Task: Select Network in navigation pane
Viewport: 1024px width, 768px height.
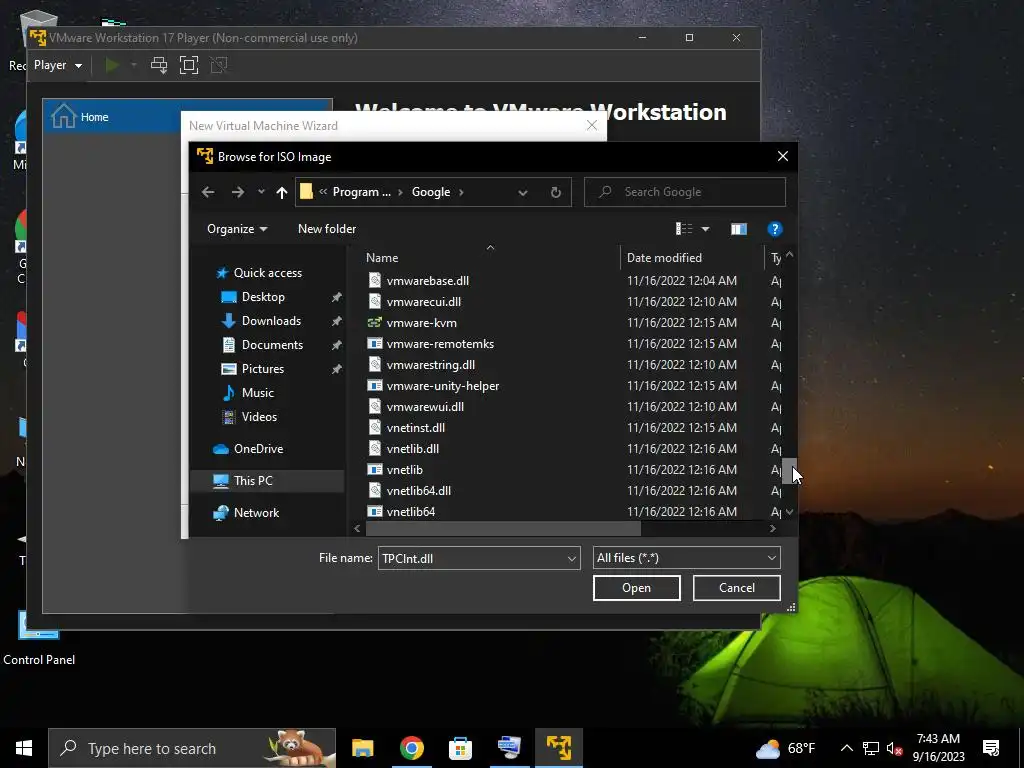Action: pyautogui.click(x=256, y=513)
